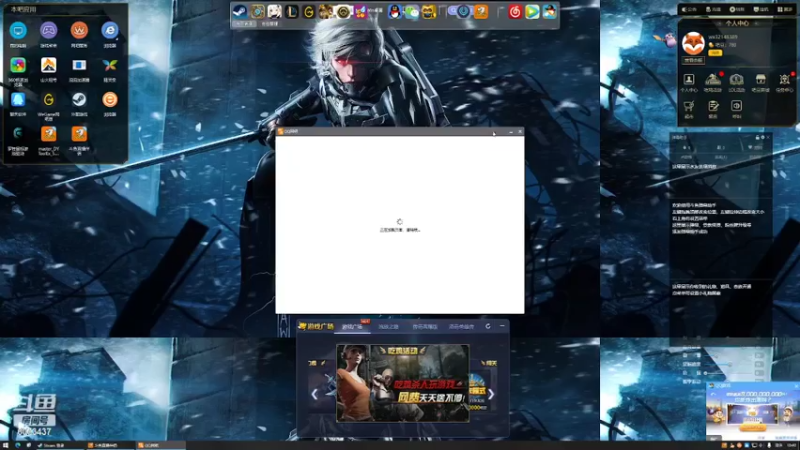Show previous banner with left arrow
This screenshot has height=450, width=800.
[x=314, y=394]
